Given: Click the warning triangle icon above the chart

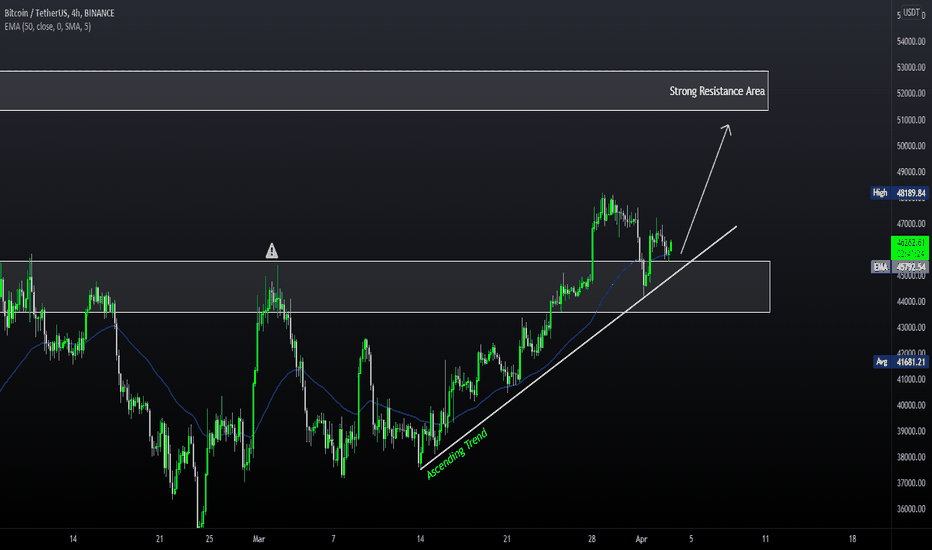Looking at the screenshot, I should tap(272, 251).
